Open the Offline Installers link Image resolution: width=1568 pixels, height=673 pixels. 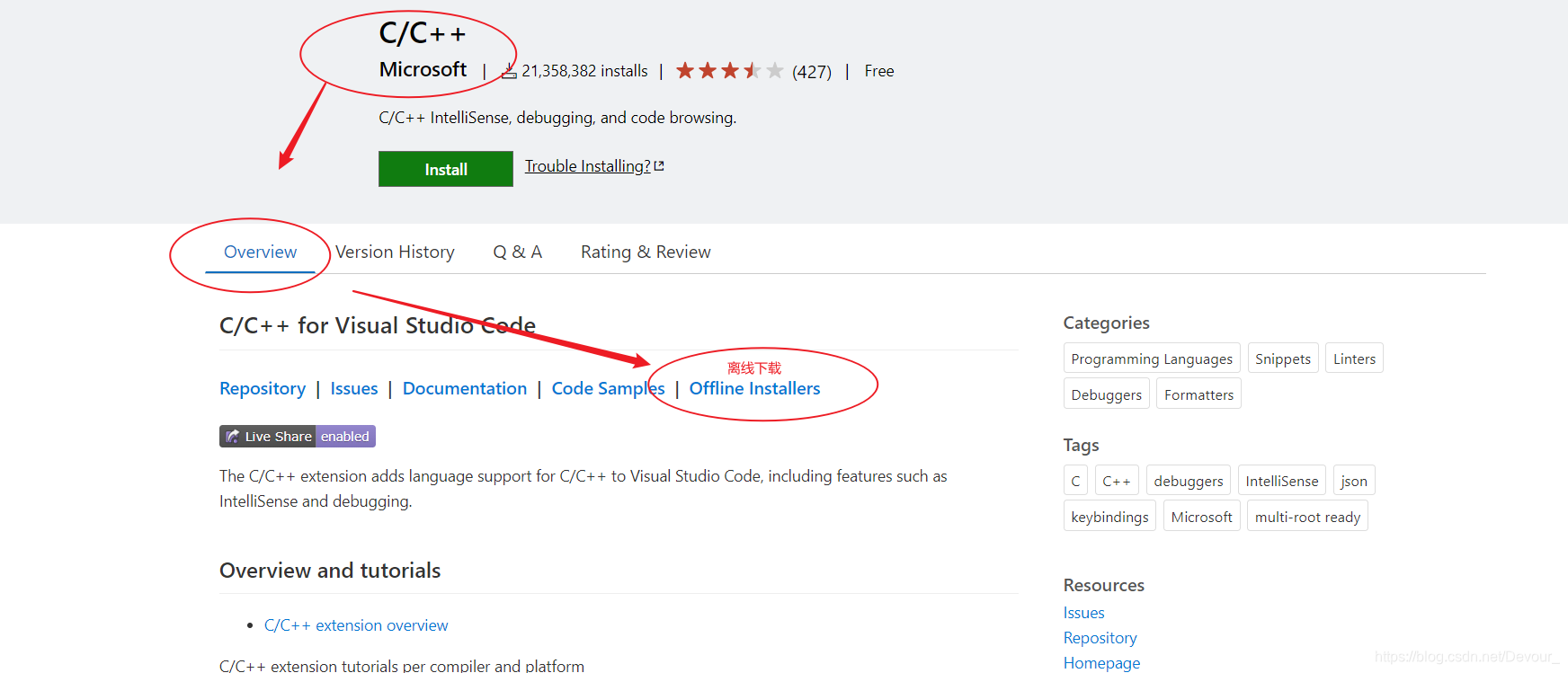754,388
